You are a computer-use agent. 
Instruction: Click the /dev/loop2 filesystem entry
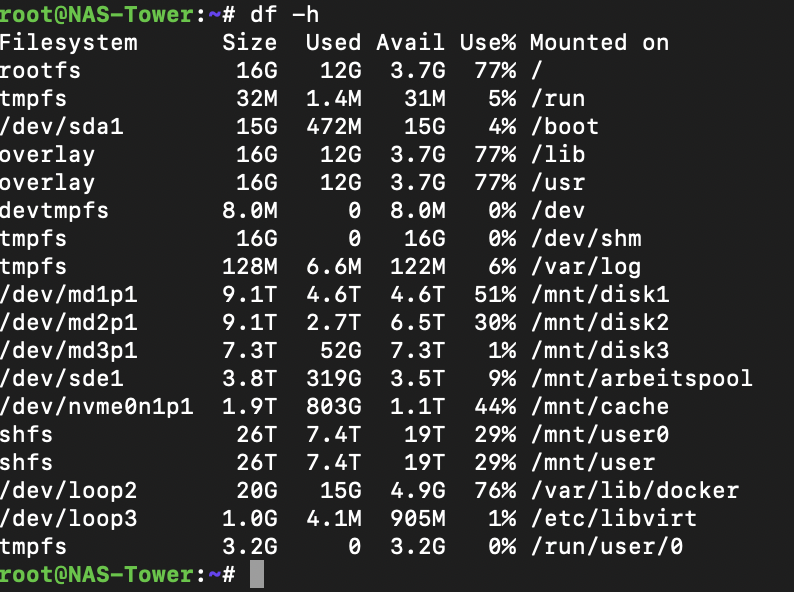(x=68, y=491)
